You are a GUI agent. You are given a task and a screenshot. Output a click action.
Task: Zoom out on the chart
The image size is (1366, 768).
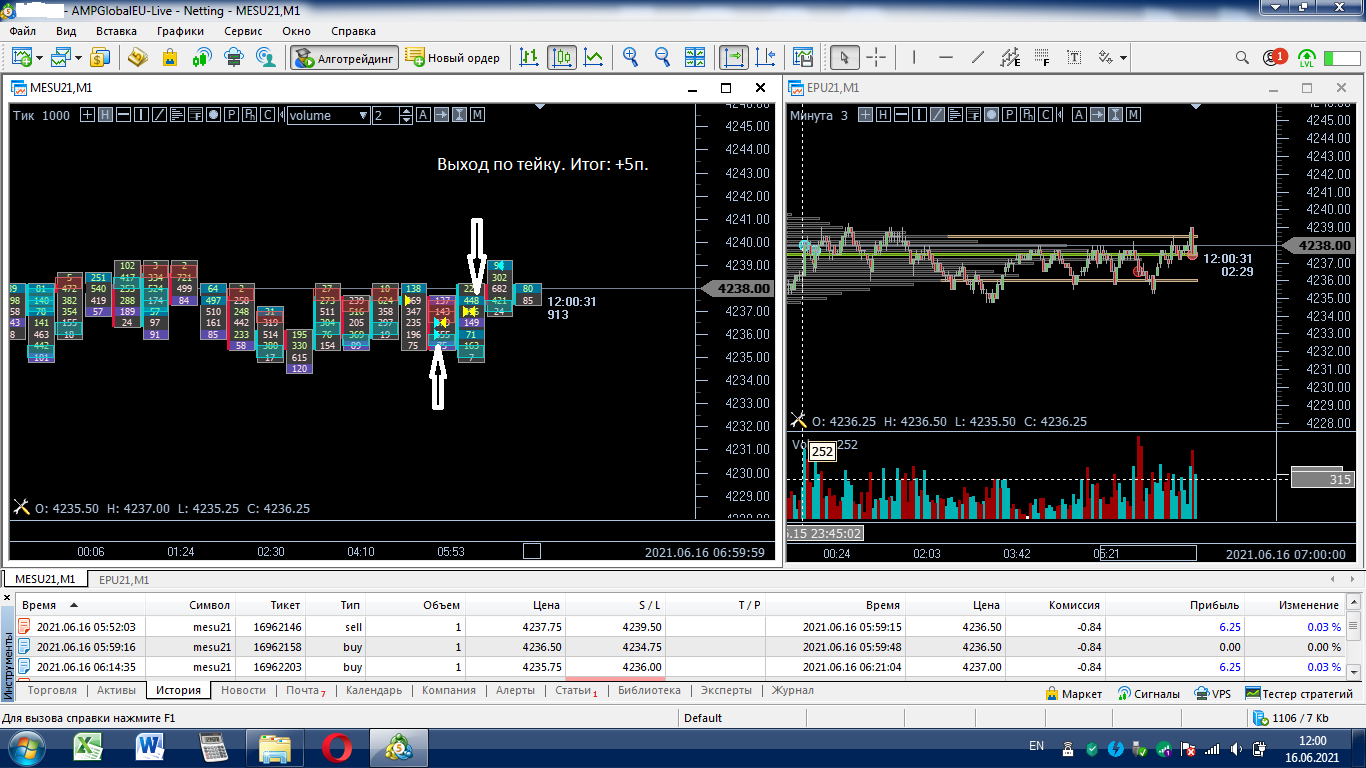point(662,57)
